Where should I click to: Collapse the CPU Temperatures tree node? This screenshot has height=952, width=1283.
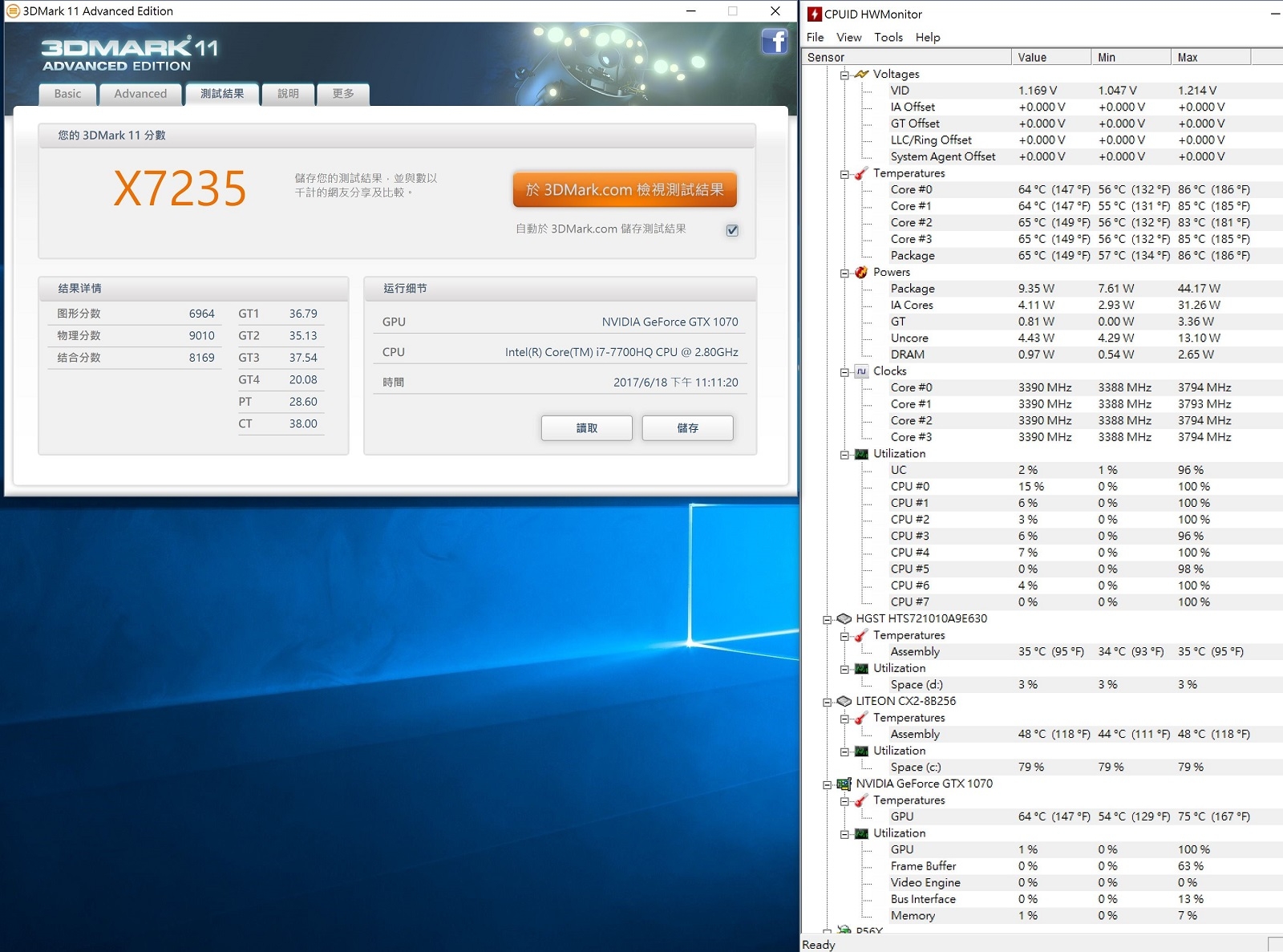pyautogui.click(x=844, y=174)
